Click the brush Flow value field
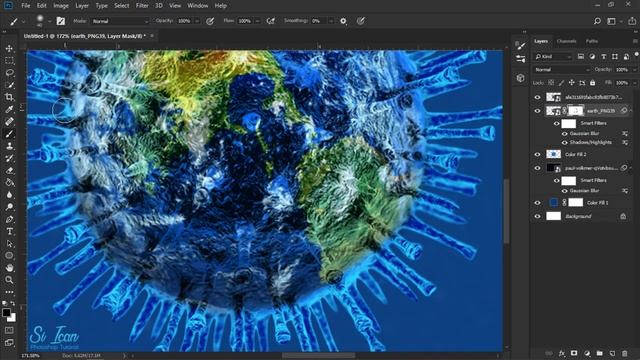 244,21
